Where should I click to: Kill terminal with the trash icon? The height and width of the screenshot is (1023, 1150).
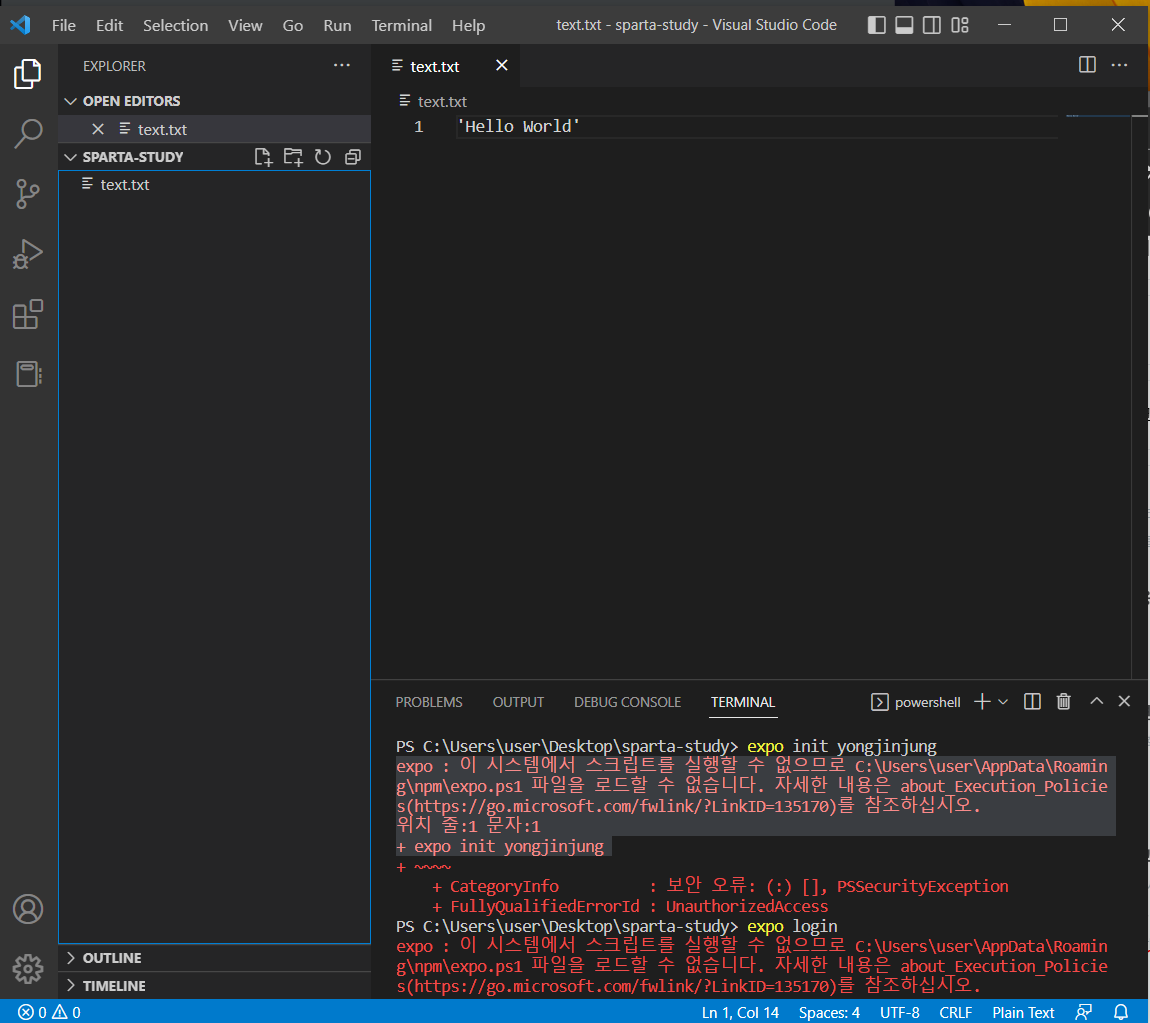pyautogui.click(x=1063, y=702)
